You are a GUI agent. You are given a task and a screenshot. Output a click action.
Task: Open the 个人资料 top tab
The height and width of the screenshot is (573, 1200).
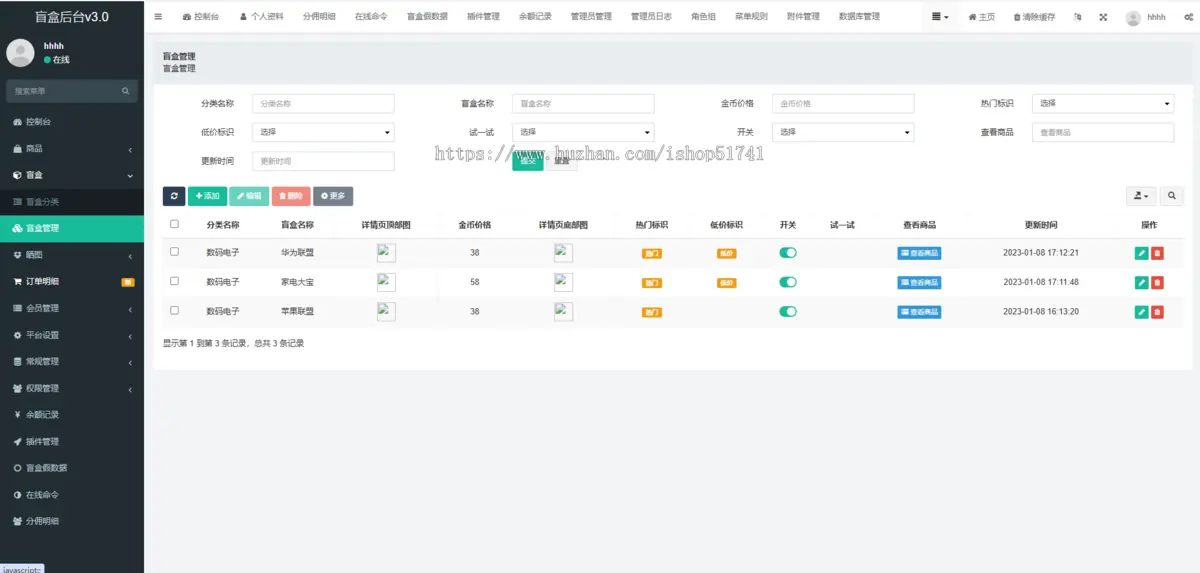tap(261, 17)
